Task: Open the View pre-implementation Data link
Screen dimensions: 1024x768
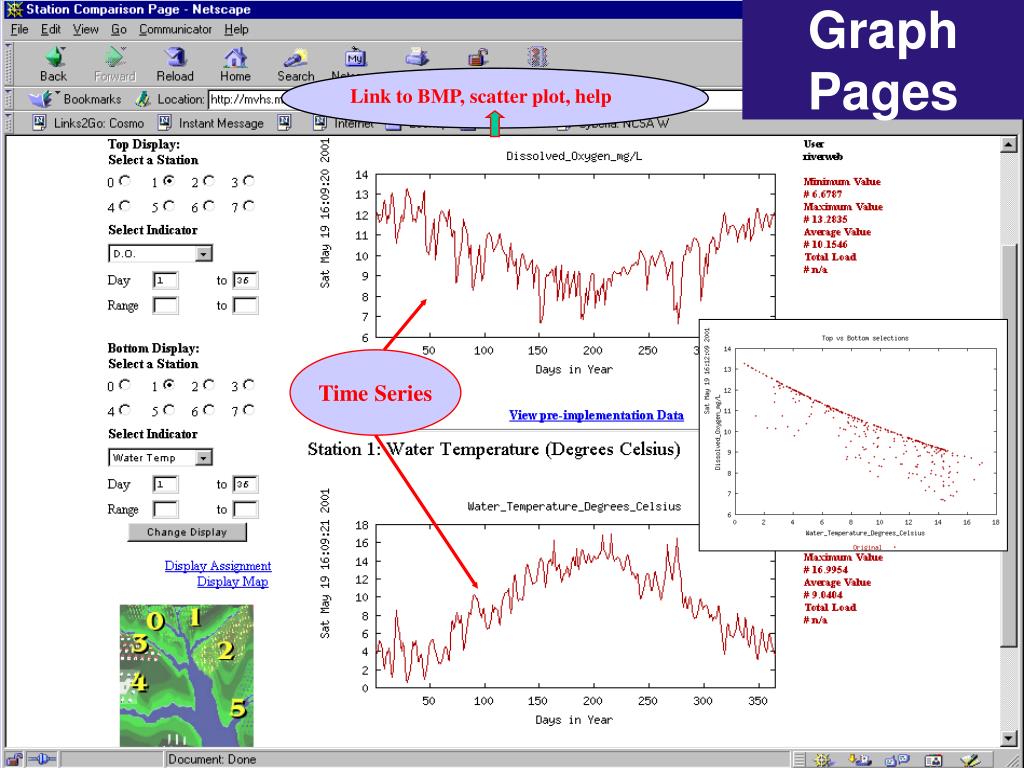Action: pyautogui.click(x=596, y=415)
